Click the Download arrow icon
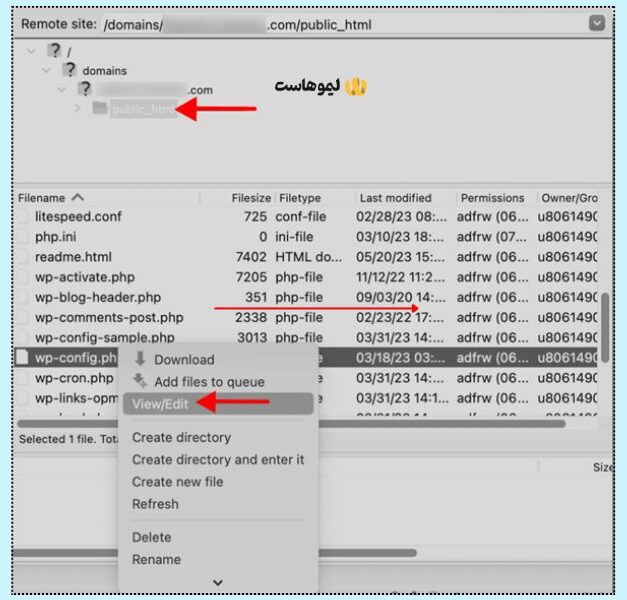627x600 pixels. [x=140, y=359]
